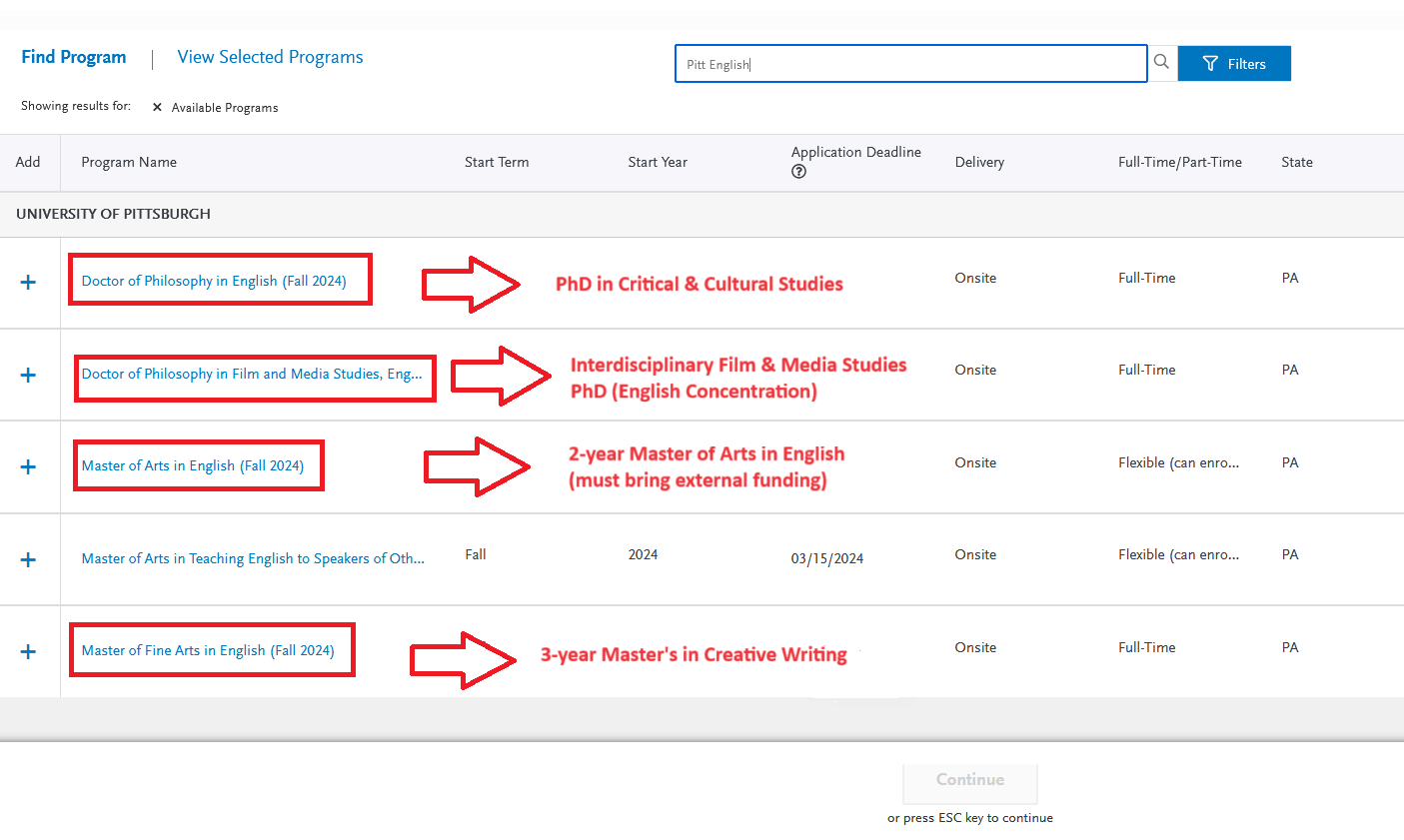This screenshot has width=1404, height=840.
Task: Click Flexible cell in Master of Arts in English row
Action: tap(1178, 462)
